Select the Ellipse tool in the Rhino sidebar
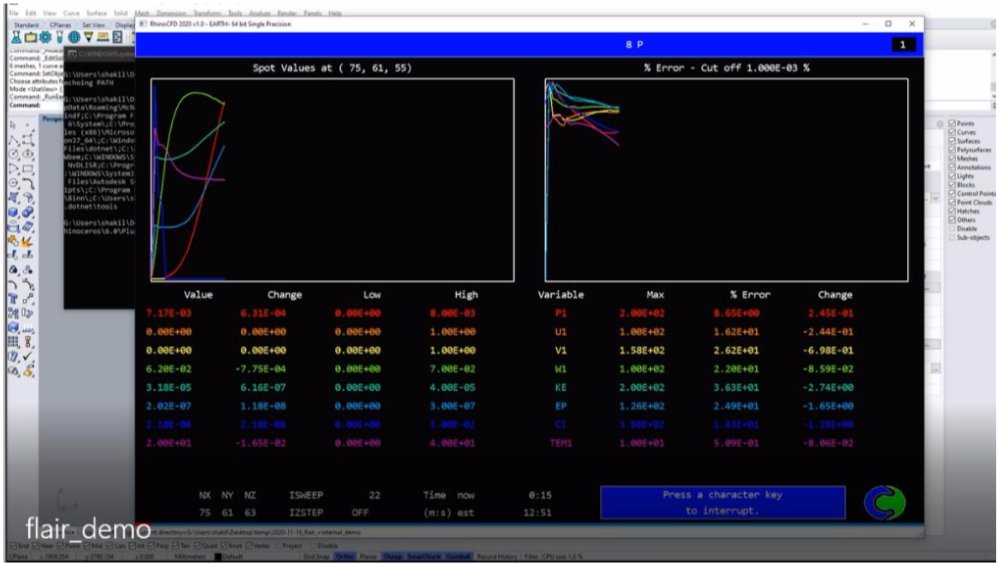The width and height of the screenshot is (998, 564). pos(28,154)
